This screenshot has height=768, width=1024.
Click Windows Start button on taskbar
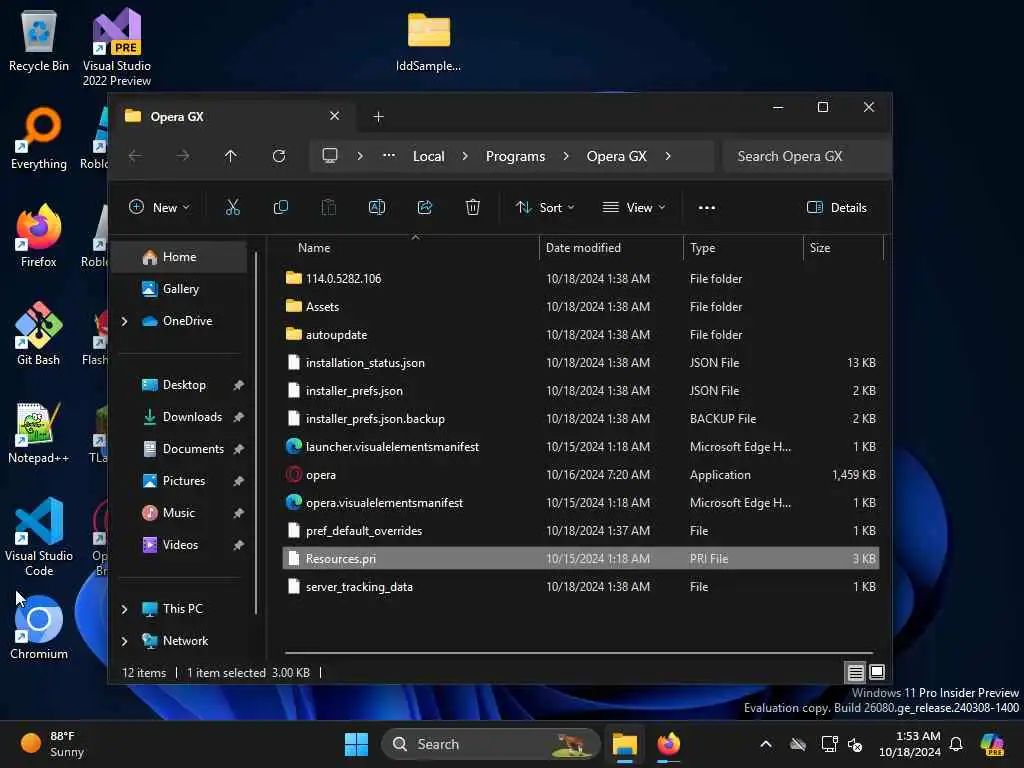[357, 744]
